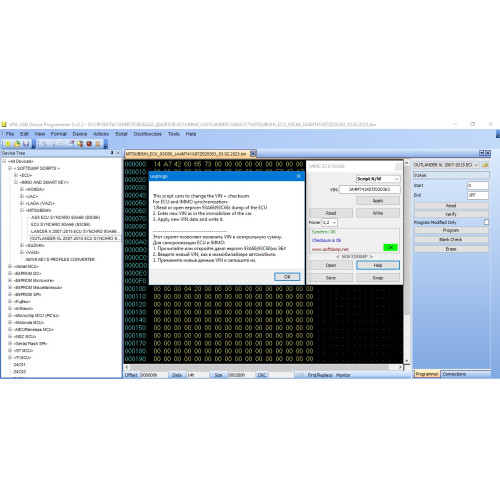
Task: Switch to the Connections tab
Action: click(x=454, y=374)
